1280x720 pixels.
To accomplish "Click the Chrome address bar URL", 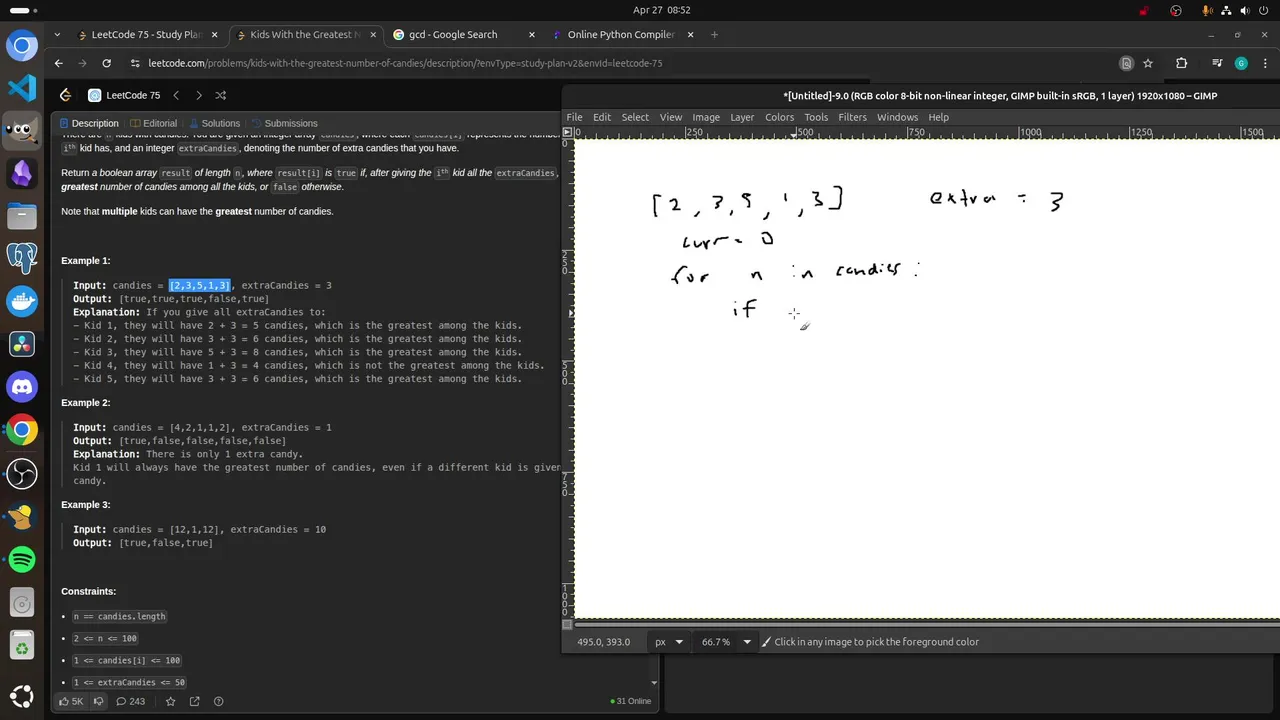I will [x=405, y=63].
